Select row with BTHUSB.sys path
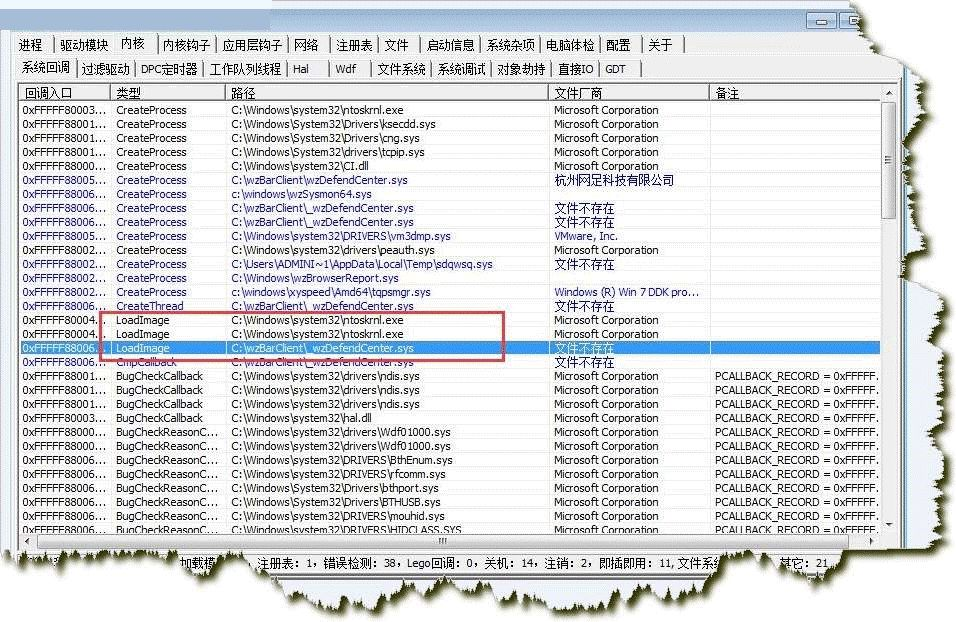This screenshot has width=956, height=622. 449,502
